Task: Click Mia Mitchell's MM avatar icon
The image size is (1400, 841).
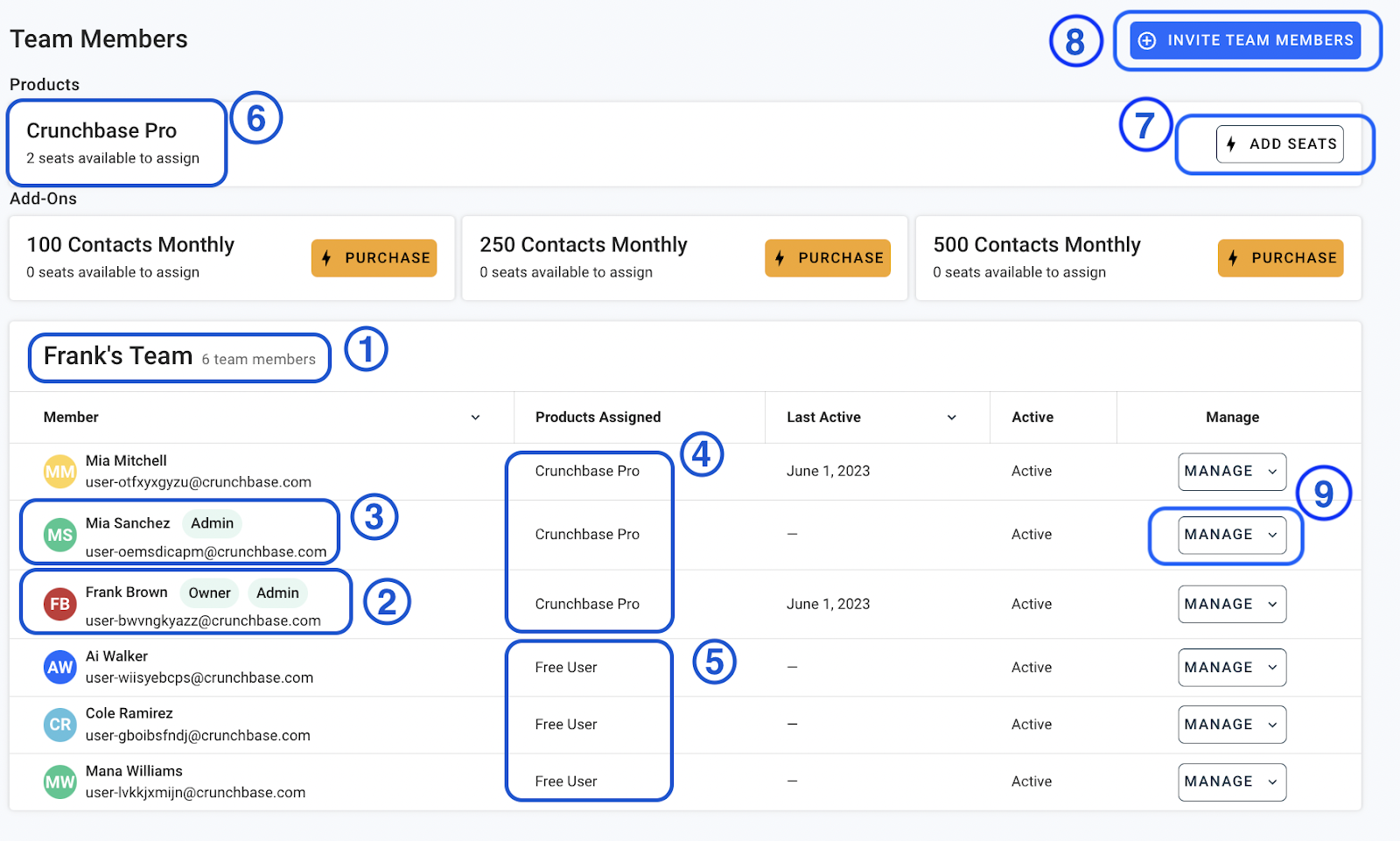Action: [59, 472]
